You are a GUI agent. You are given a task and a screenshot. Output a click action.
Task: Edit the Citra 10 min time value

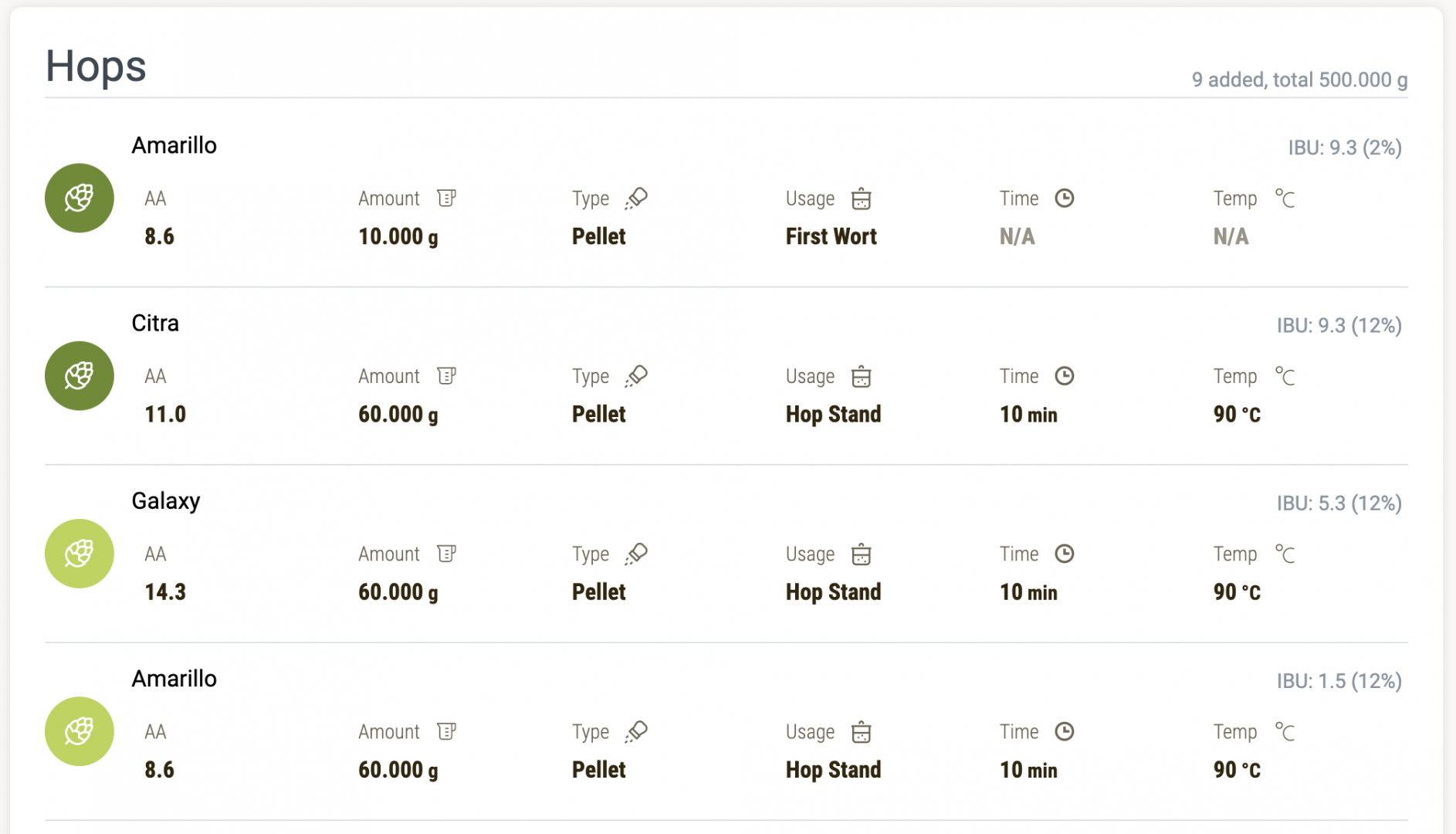tap(1029, 415)
